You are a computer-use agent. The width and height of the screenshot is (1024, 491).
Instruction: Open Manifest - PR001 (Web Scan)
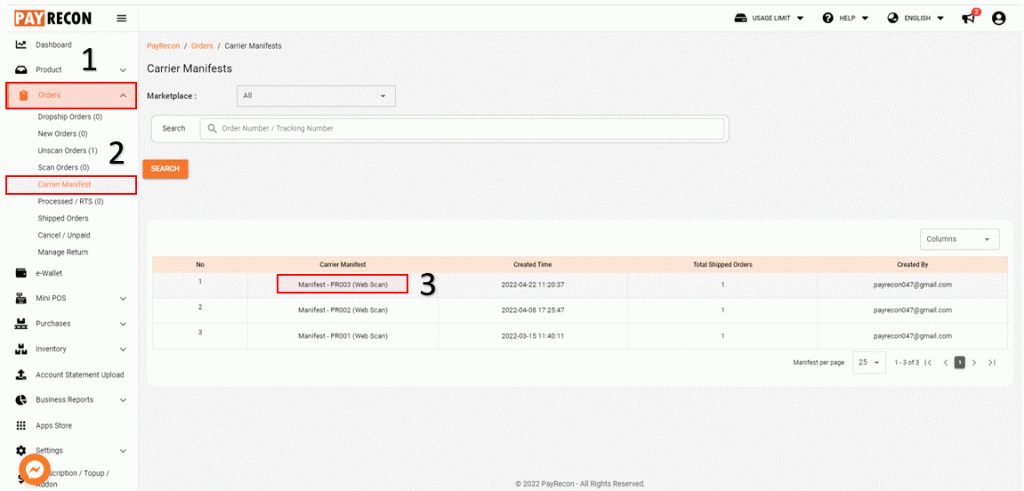[x=343, y=336]
